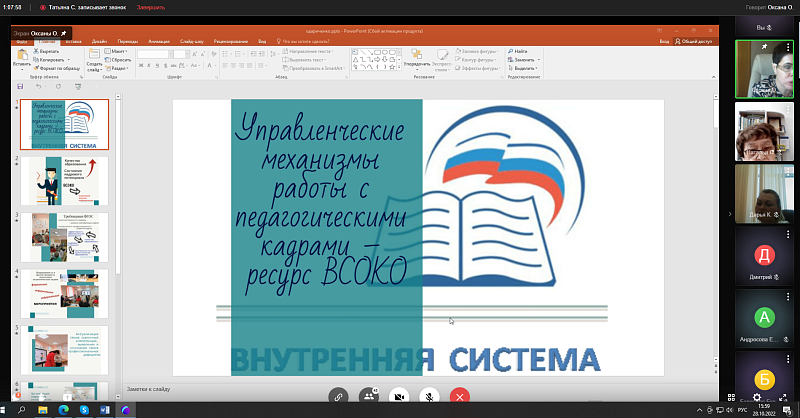Toggle the camera in call controls

coord(399,396)
